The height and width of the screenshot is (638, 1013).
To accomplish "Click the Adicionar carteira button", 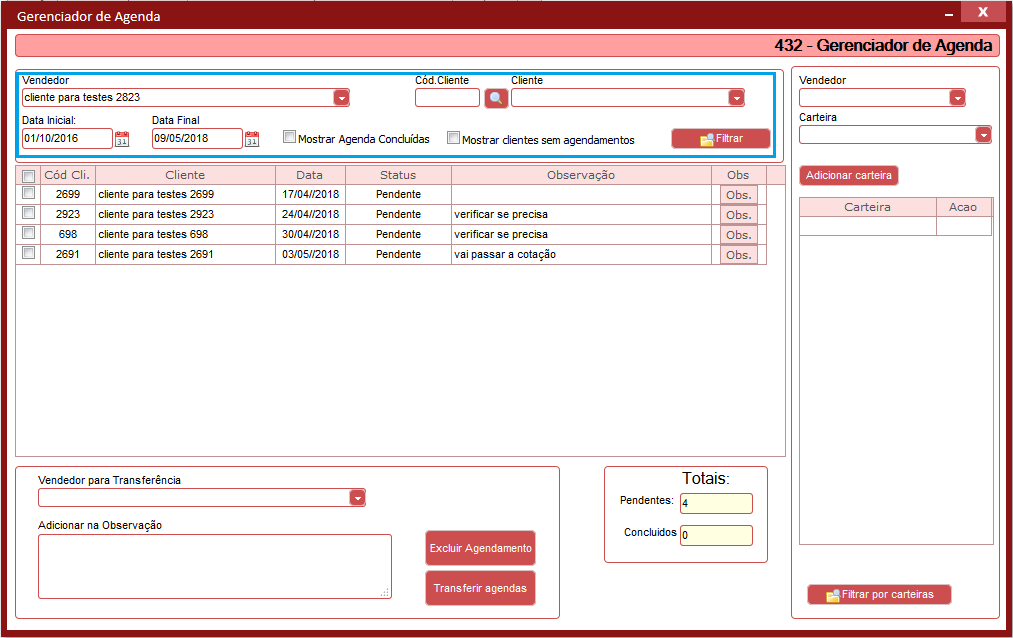I will pyautogui.click(x=848, y=176).
